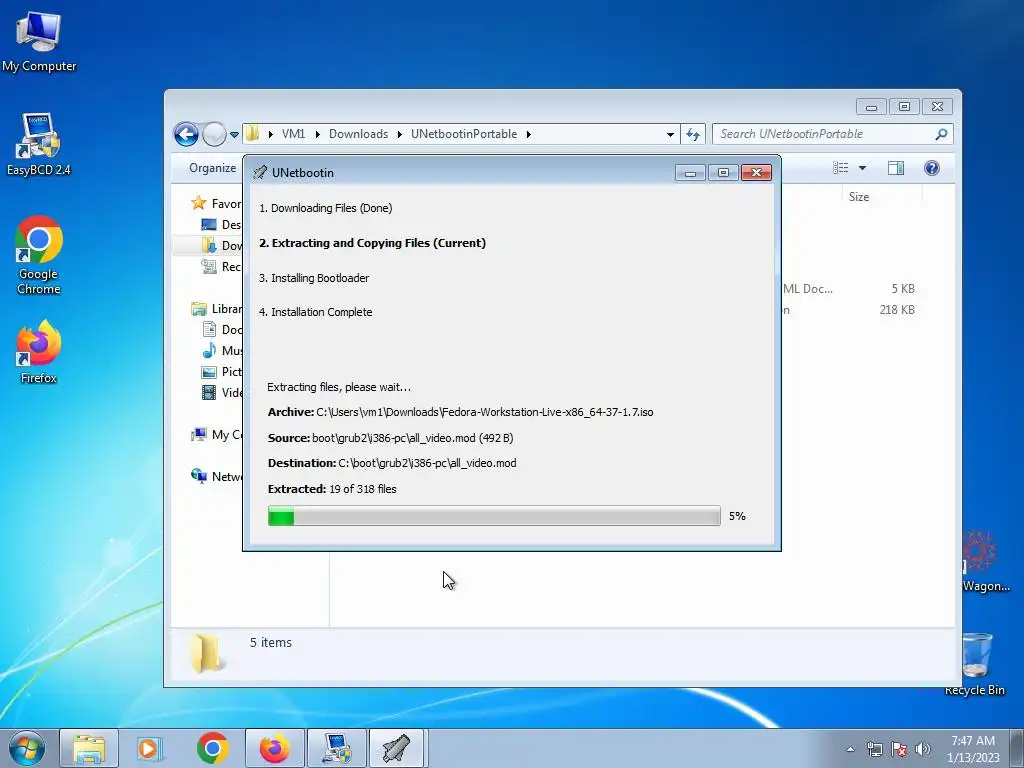Switch to EasyBCD taskbar button
This screenshot has height=768, width=1024.
337,748
